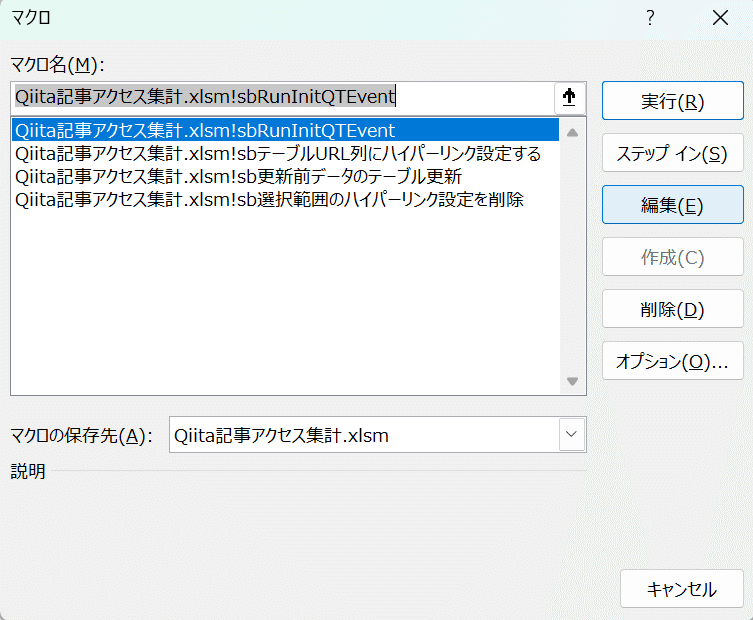This screenshot has height=620, width=753.
Task: Click in the マクロ名 input field
Action: (282, 97)
